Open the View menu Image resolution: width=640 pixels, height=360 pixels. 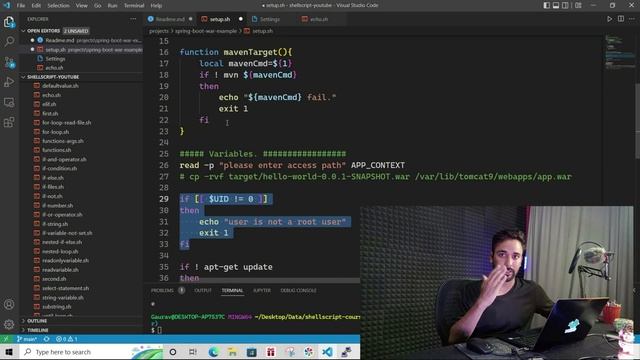(x=82, y=5)
